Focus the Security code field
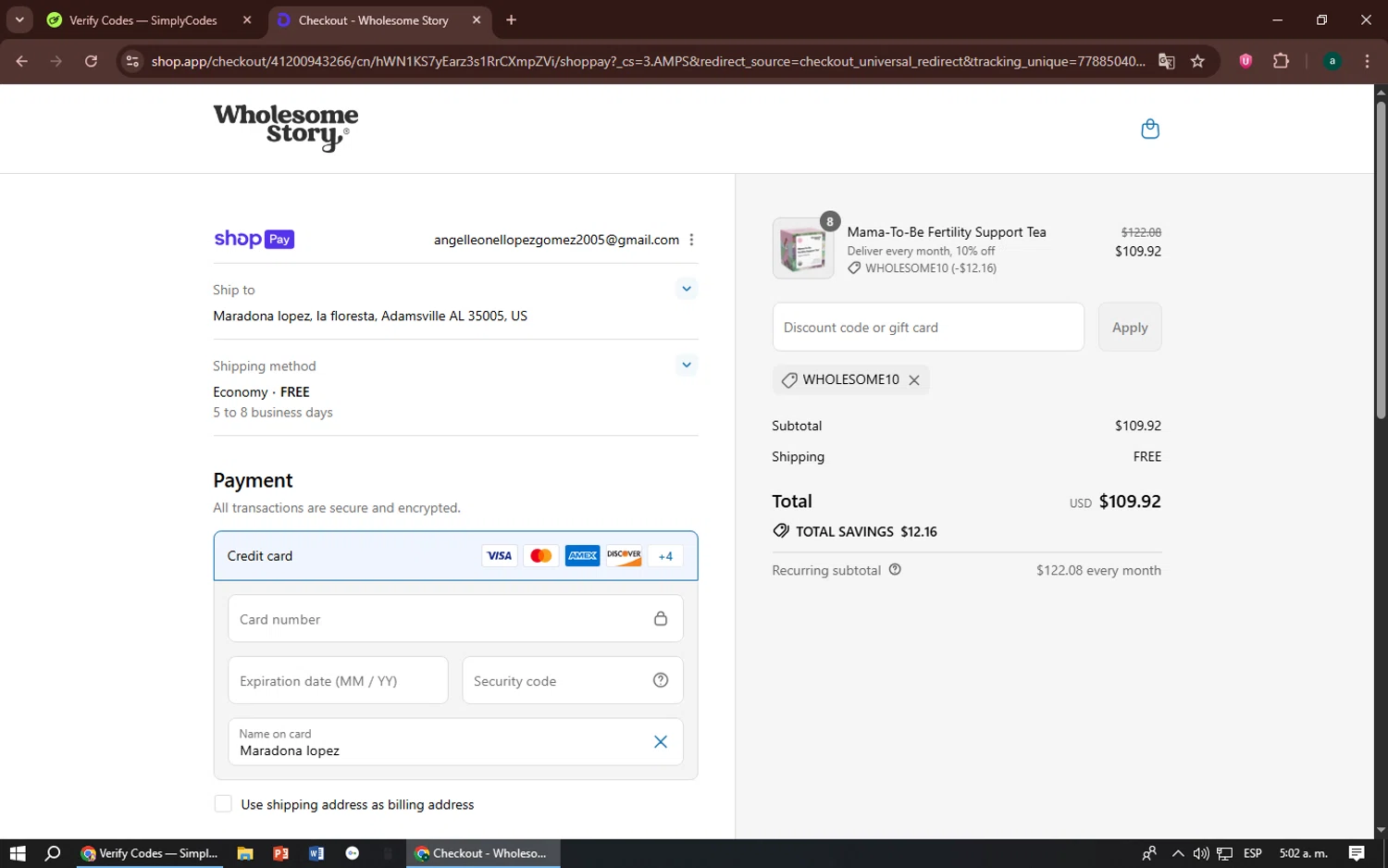Viewport: 1388px width, 868px height. coord(573,680)
